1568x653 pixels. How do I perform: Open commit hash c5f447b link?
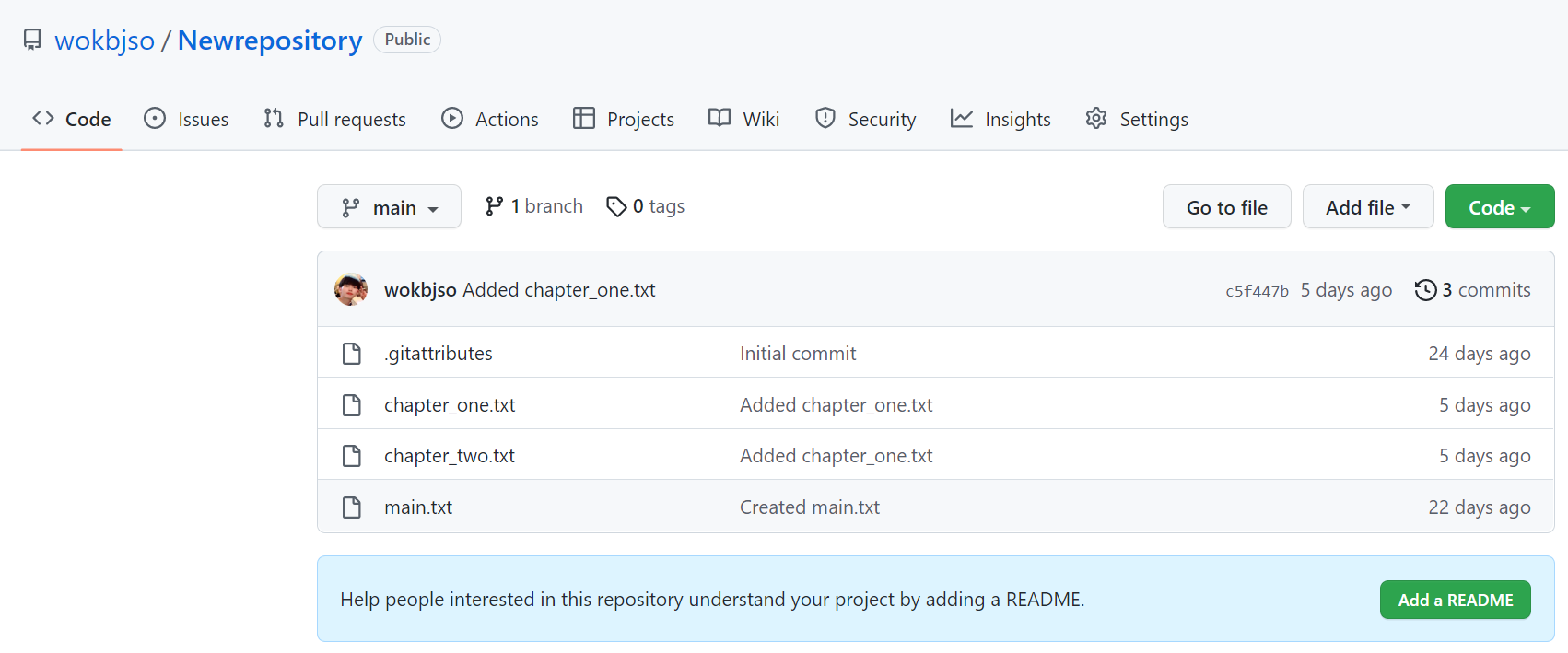click(1257, 291)
